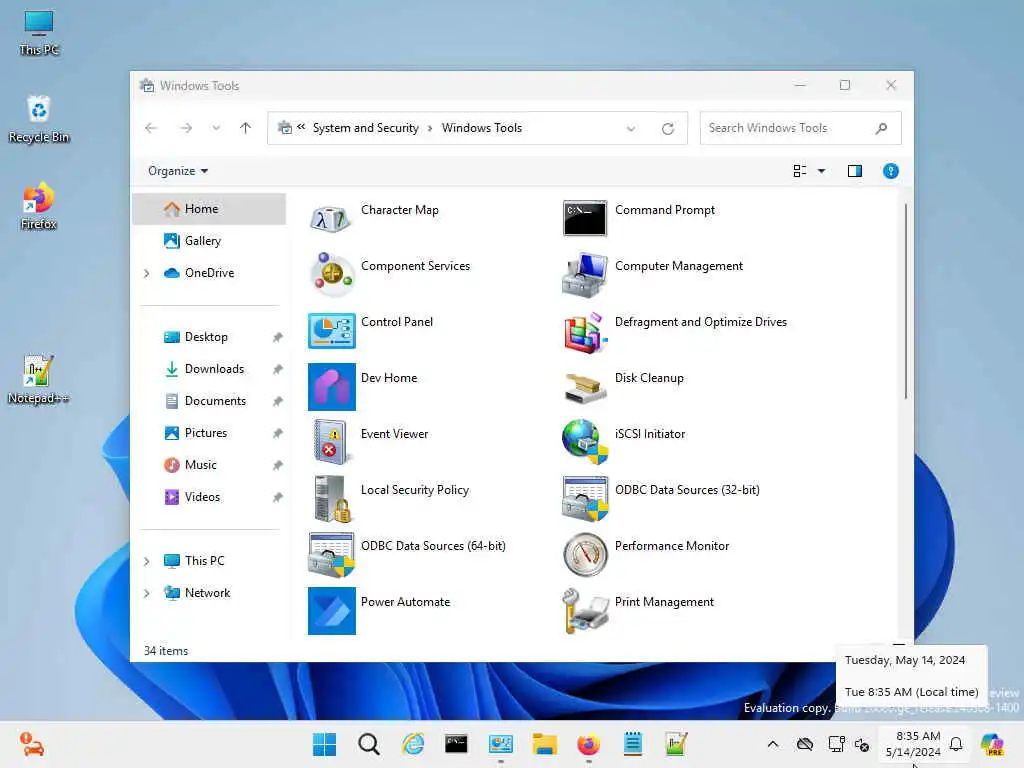This screenshot has width=1024, height=768.
Task: Select the Performance Monitor icon
Action: 584,554
